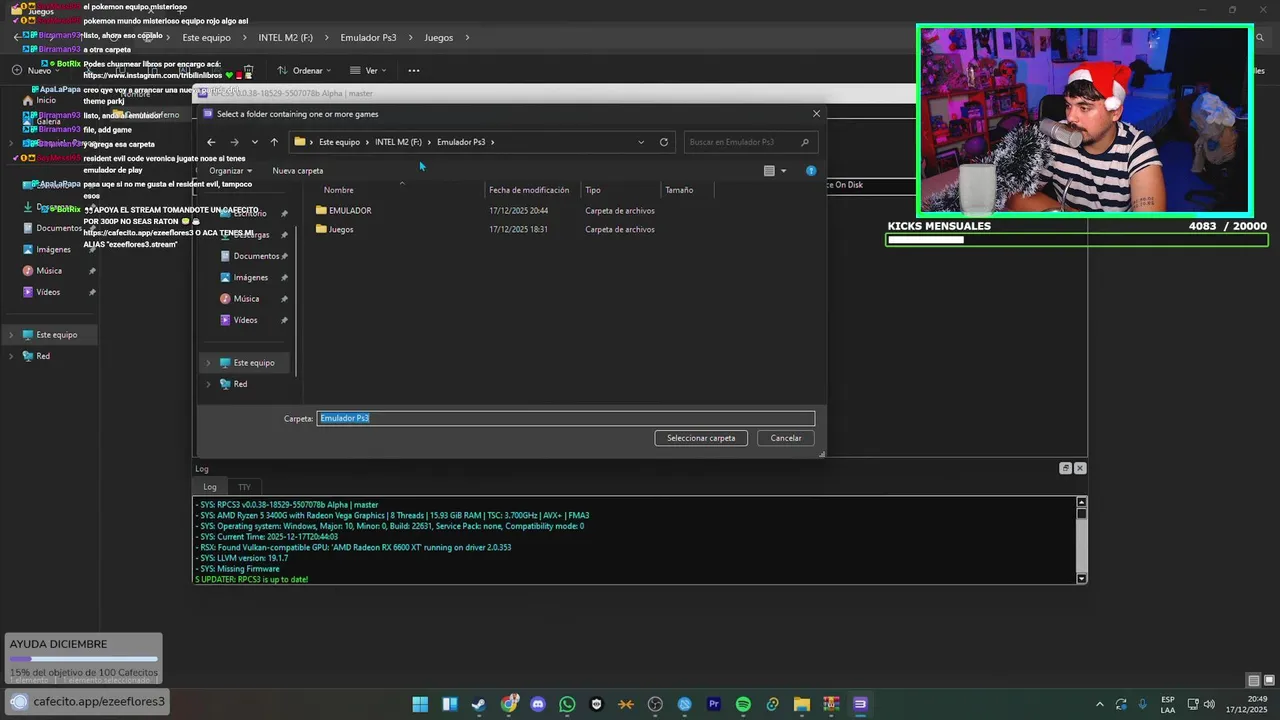1280x720 pixels.
Task: Click Juegos breadcrumb in File Explorer window
Action: (x=439, y=38)
